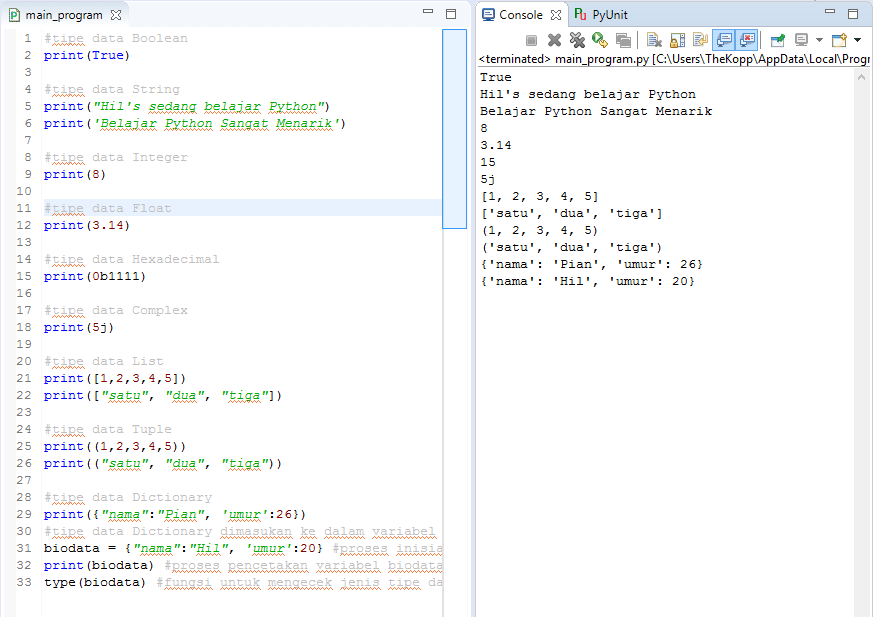Click the Display Selected Console monitor icon
This screenshot has width=873, height=617.
[x=802, y=40]
